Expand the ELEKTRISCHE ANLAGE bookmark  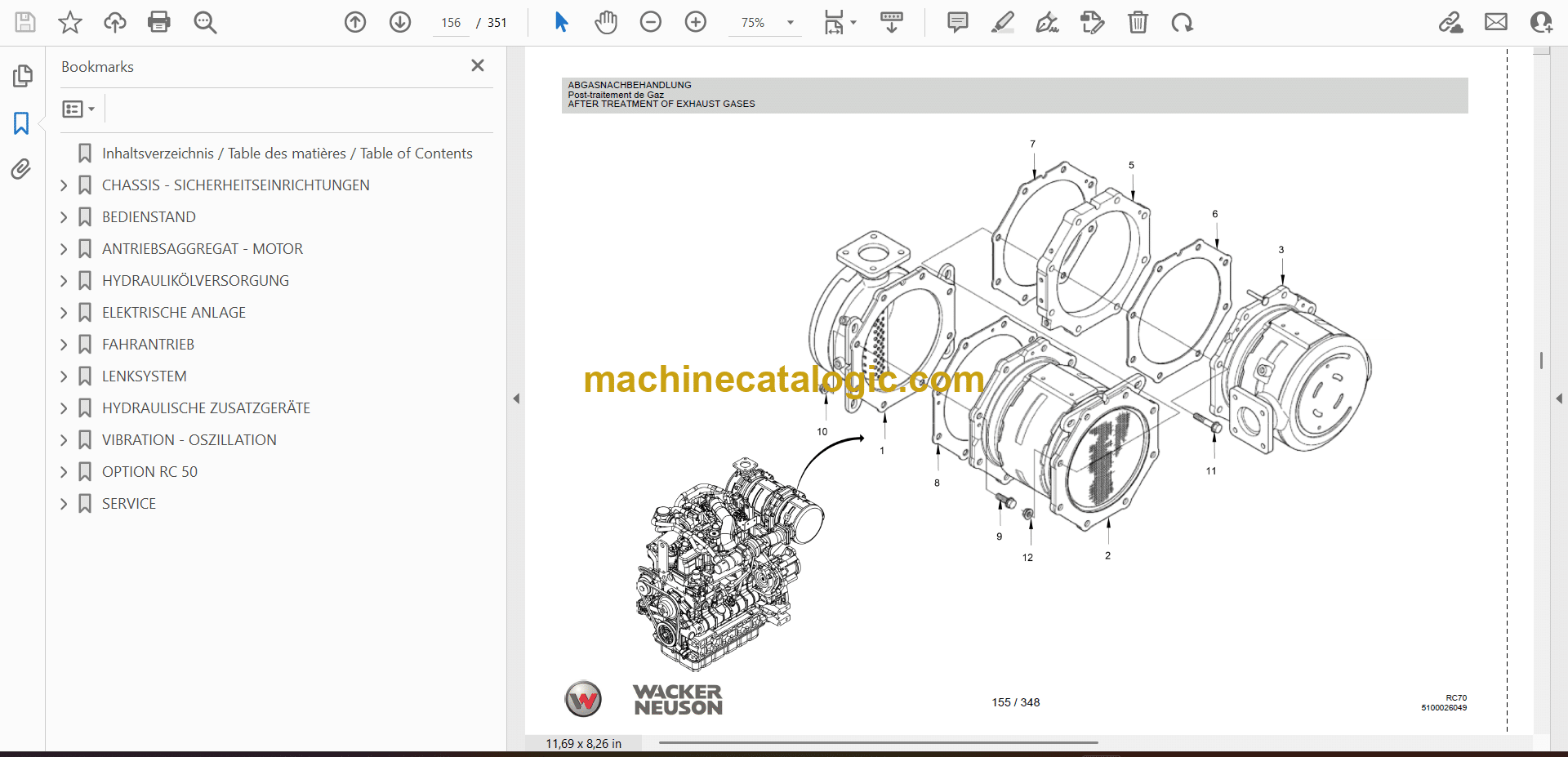(64, 313)
